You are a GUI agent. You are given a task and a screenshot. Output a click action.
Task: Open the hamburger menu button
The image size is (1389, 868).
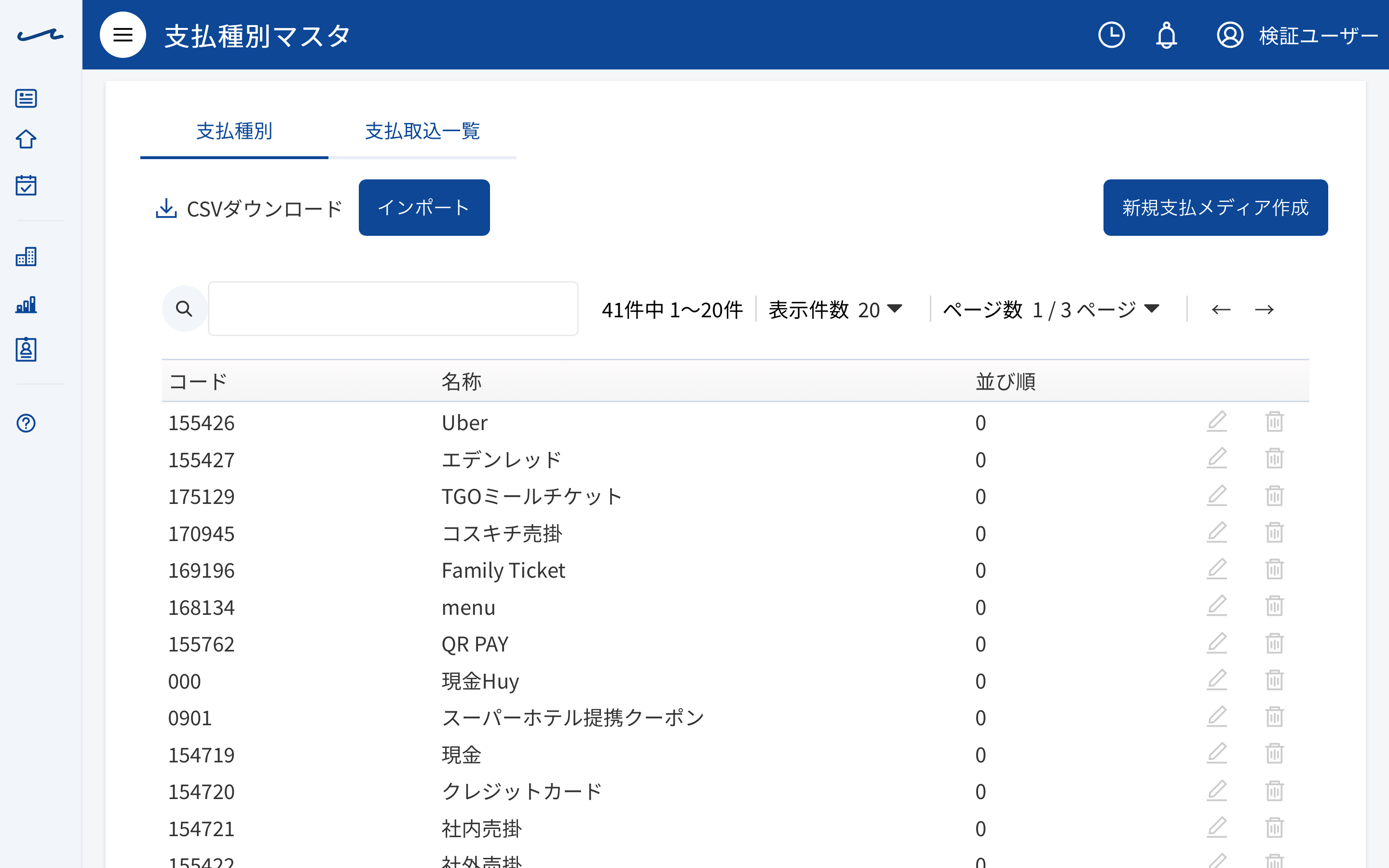(123, 35)
